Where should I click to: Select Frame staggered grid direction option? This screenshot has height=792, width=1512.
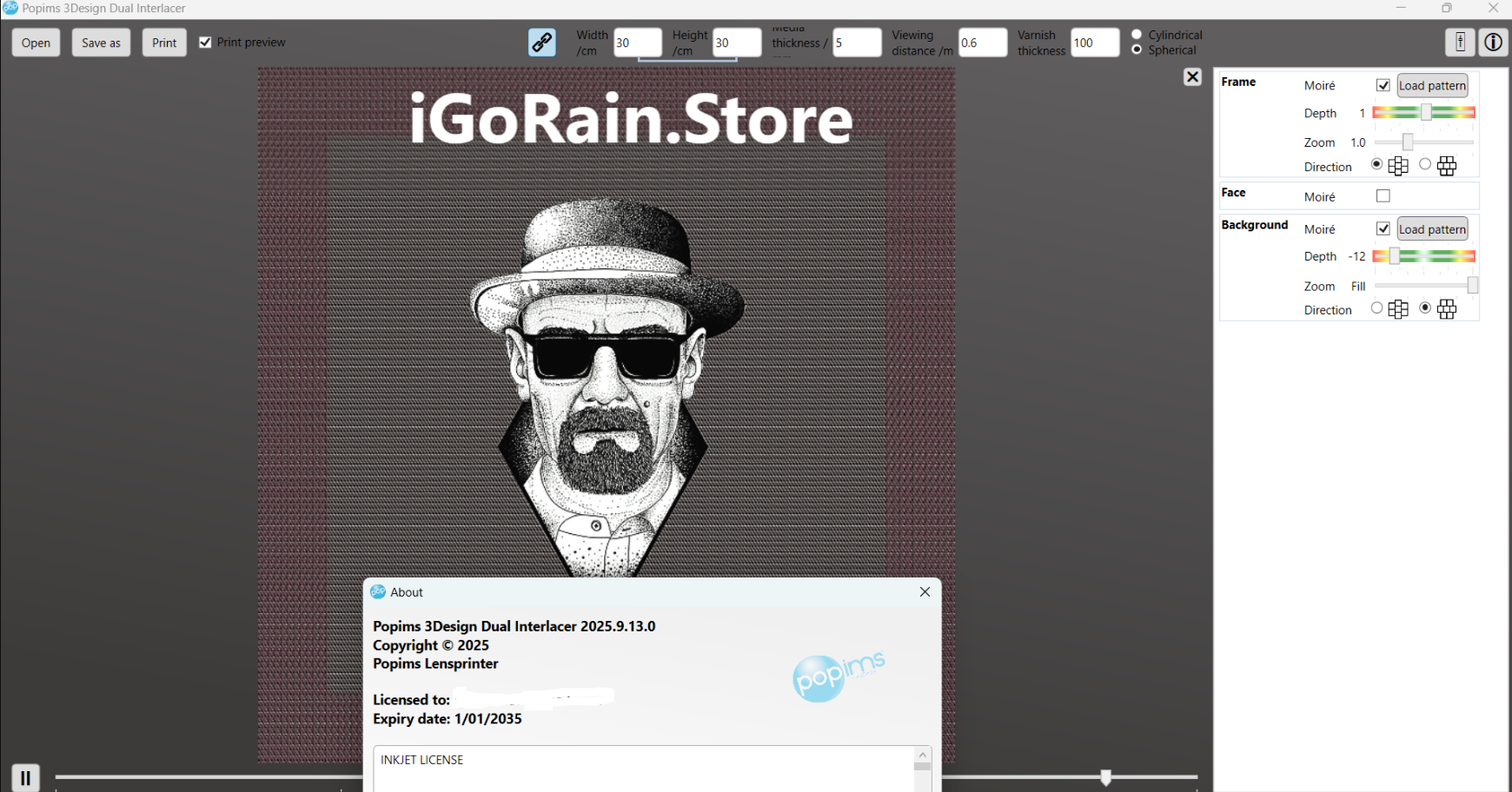pos(1425,164)
